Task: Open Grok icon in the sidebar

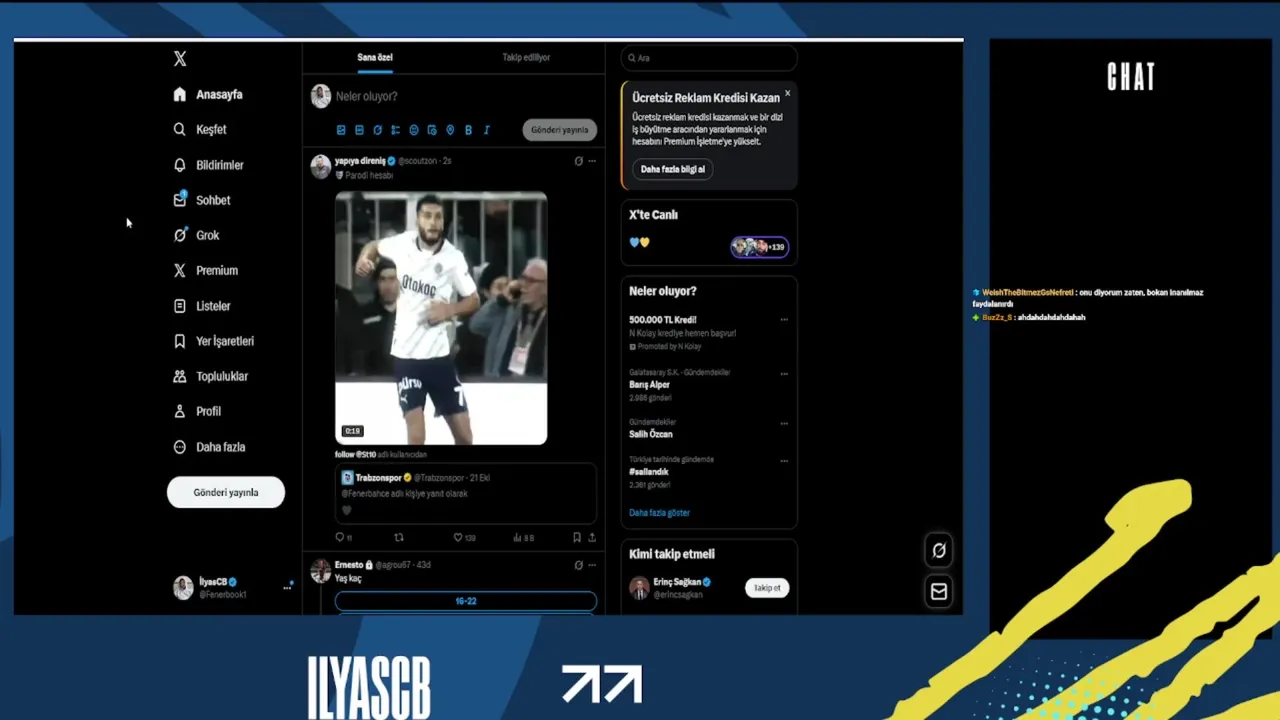Action: point(180,235)
